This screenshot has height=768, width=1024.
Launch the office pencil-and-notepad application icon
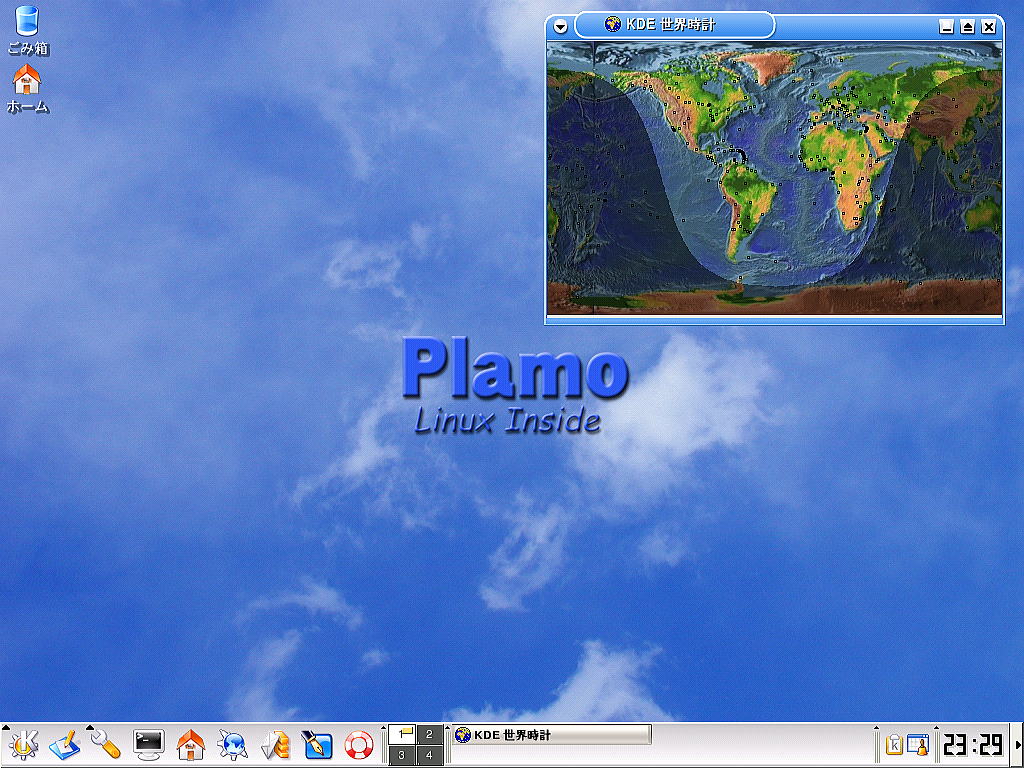(65, 744)
